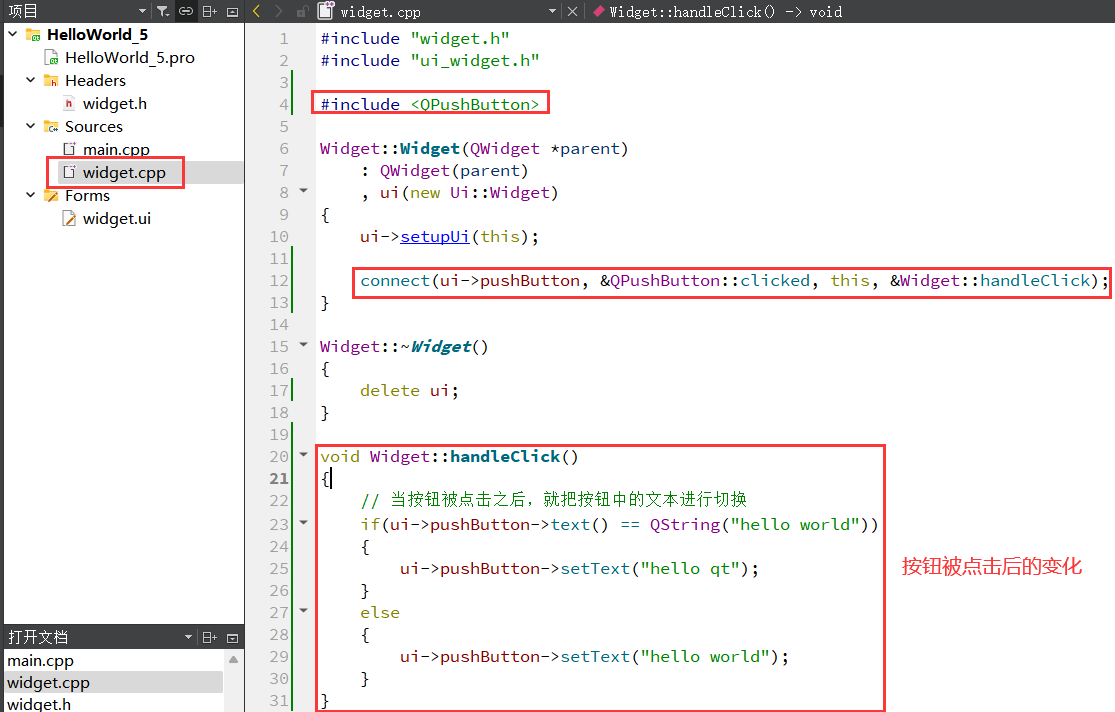This screenshot has height=712, width=1115.
Task: Click the 'else' keyword on line 27
Action: tap(380, 612)
